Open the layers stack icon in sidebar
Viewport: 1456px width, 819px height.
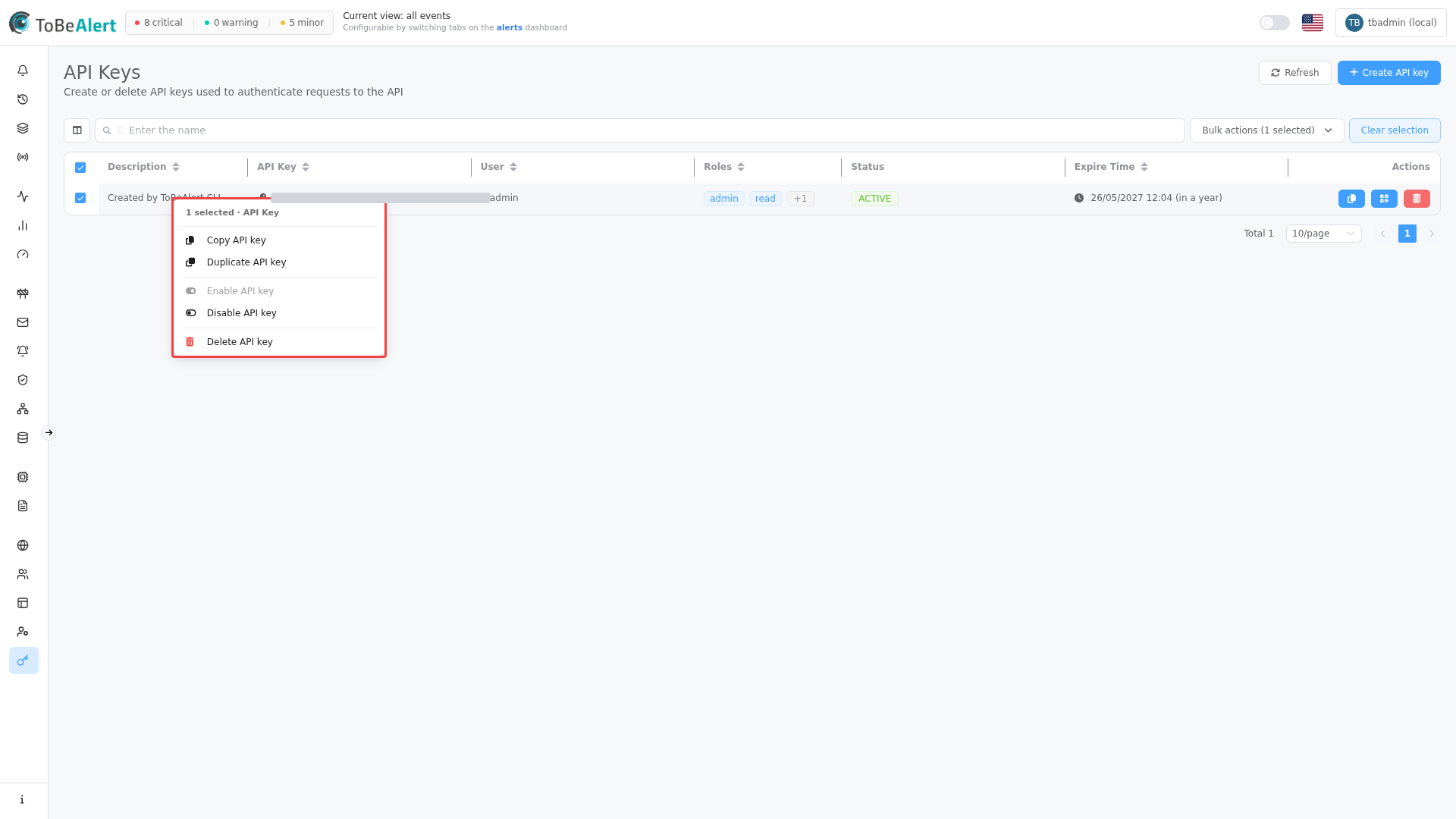coord(23,128)
